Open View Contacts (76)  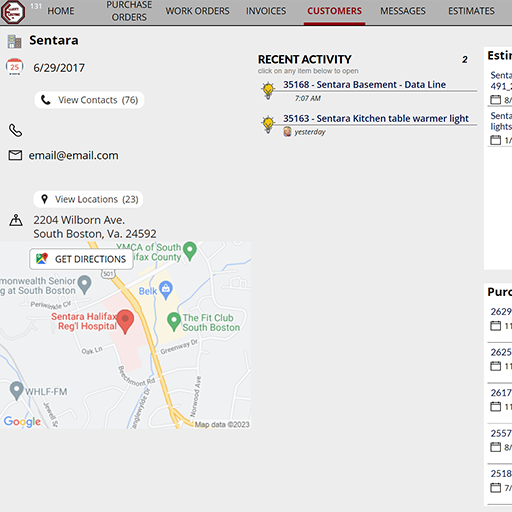point(89,100)
